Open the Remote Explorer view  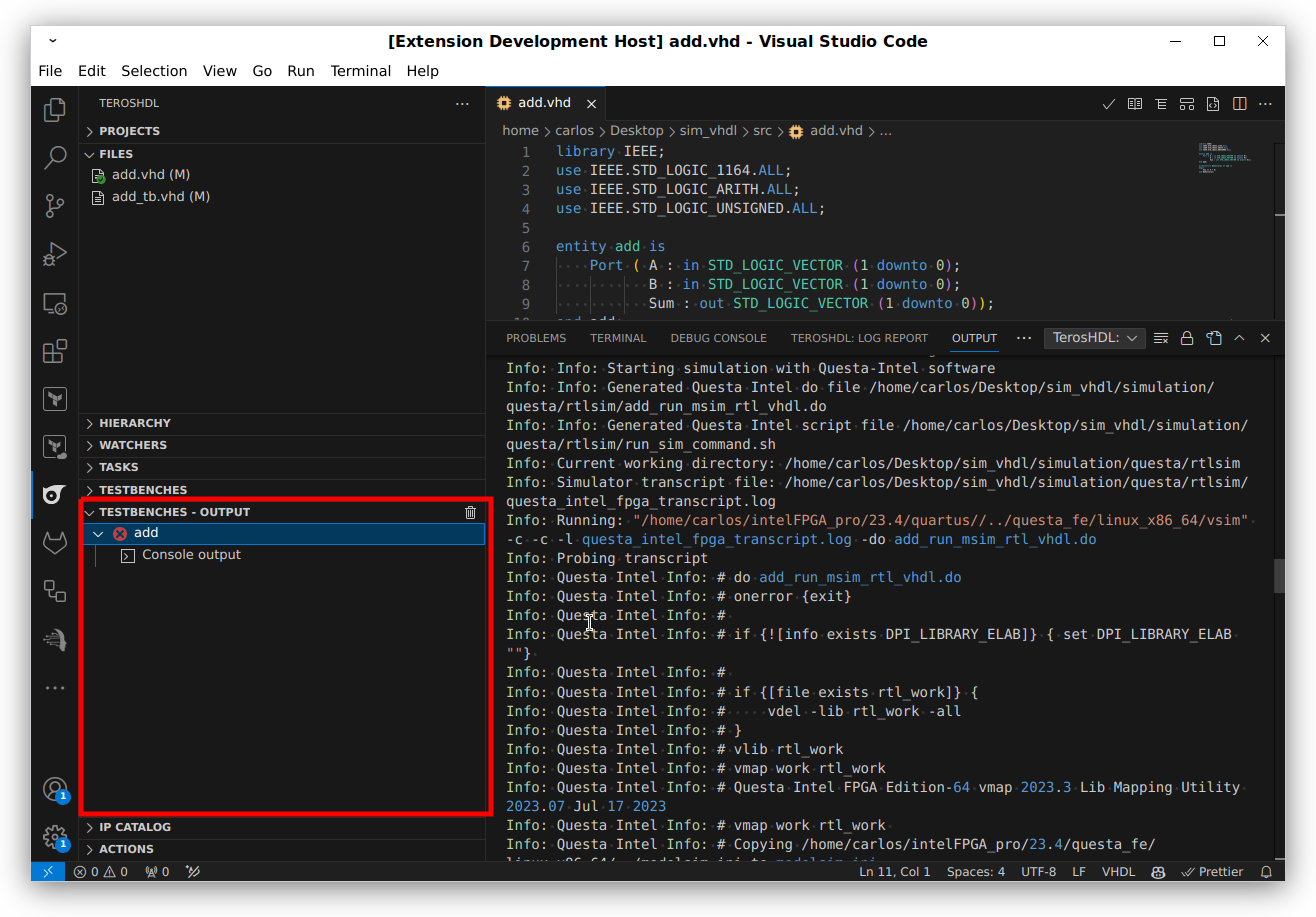[55, 303]
